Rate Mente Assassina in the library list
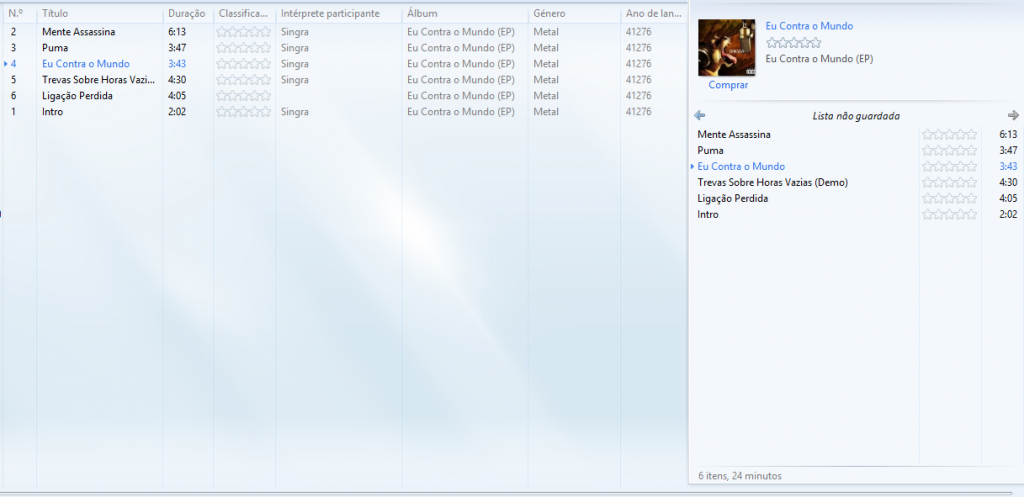This screenshot has height=497, width=1024. point(243,32)
